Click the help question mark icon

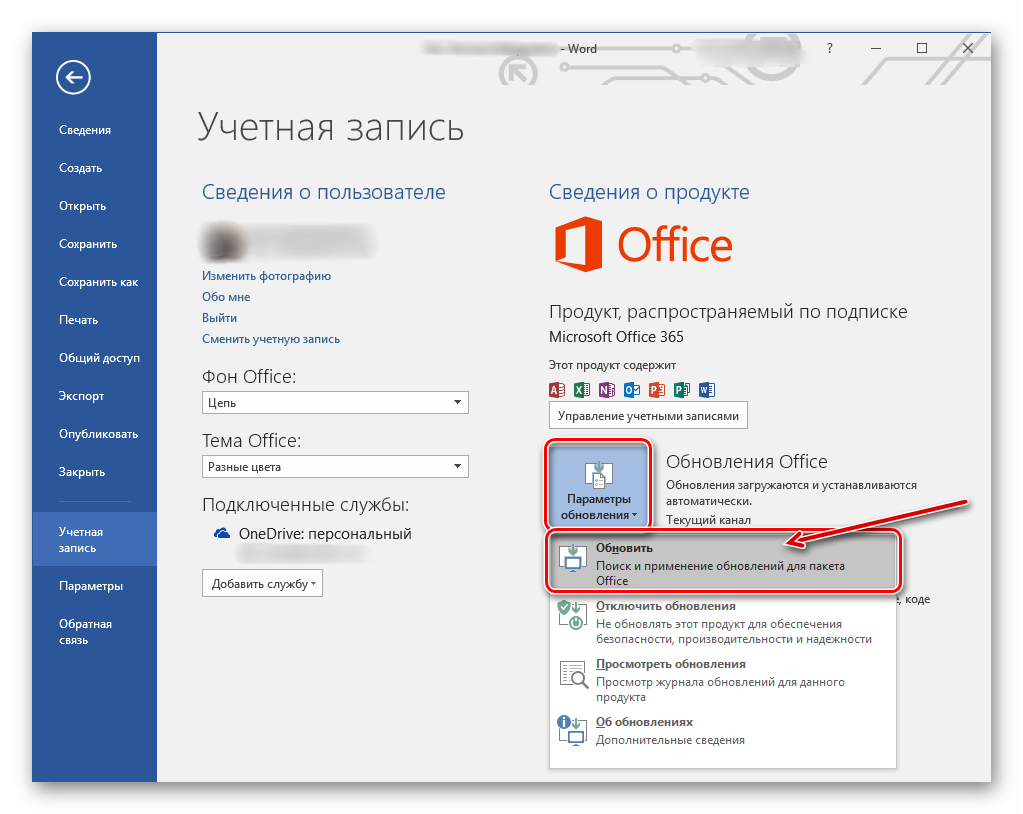tap(829, 48)
